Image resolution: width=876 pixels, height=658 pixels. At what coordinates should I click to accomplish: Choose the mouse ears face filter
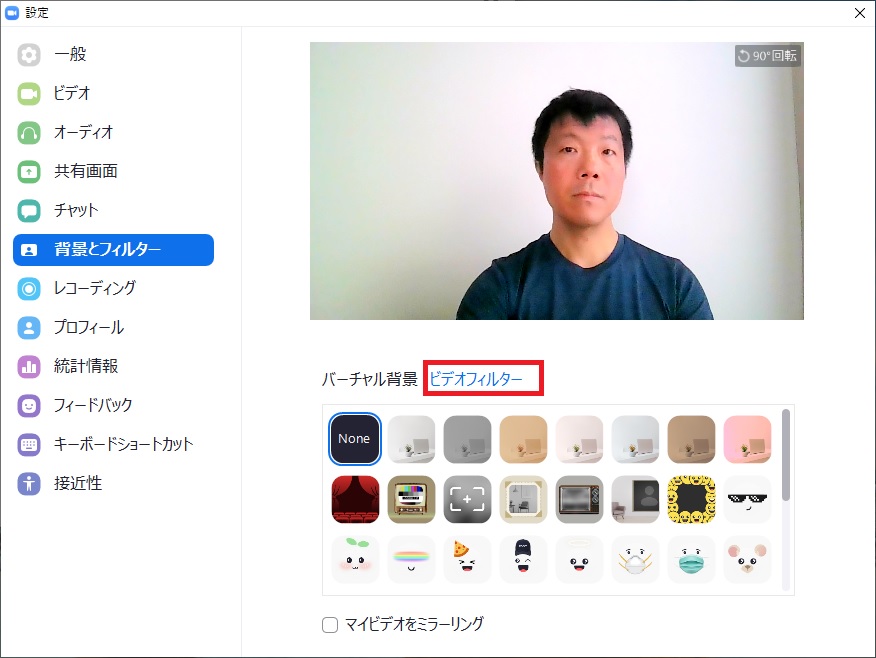point(748,559)
